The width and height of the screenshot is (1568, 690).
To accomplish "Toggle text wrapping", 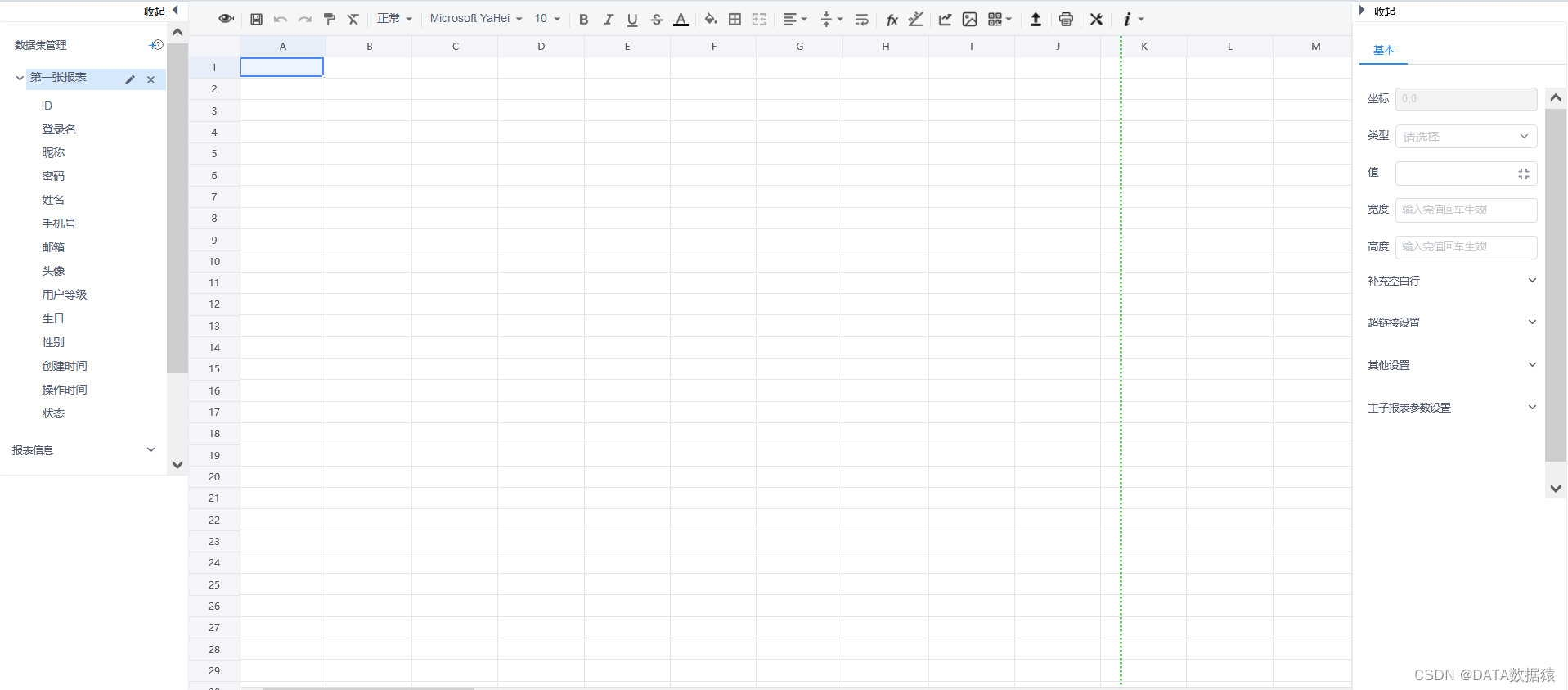I will click(x=861, y=19).
